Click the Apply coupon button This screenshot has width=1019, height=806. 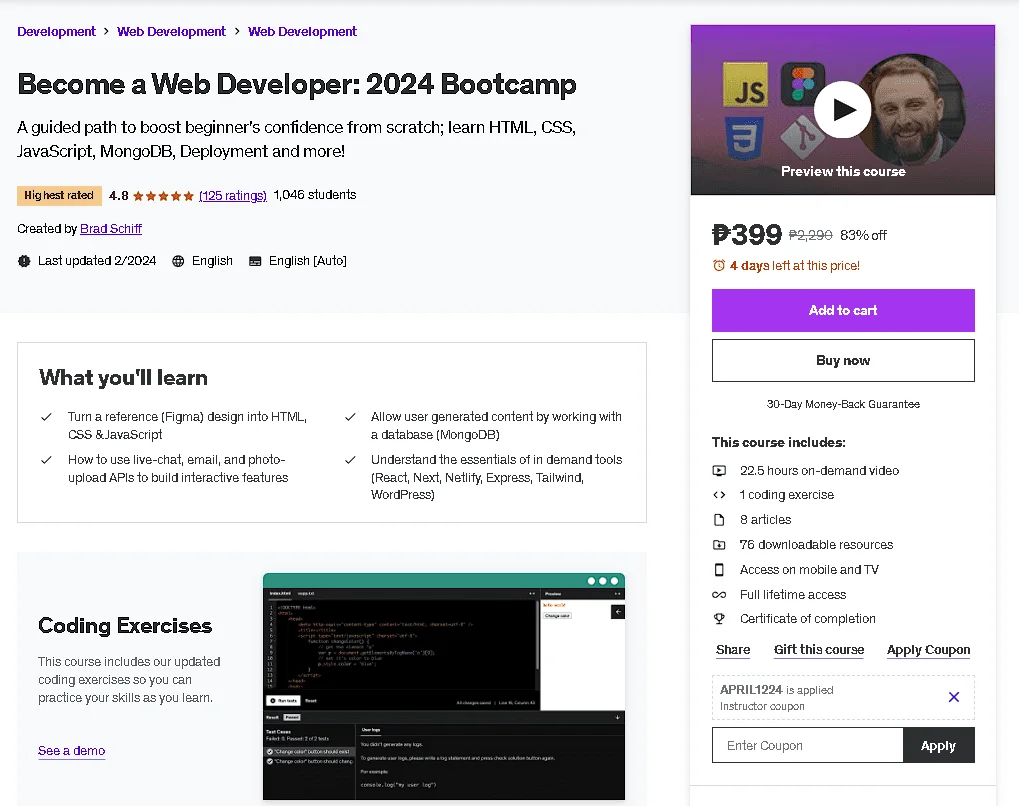(938, 745)
